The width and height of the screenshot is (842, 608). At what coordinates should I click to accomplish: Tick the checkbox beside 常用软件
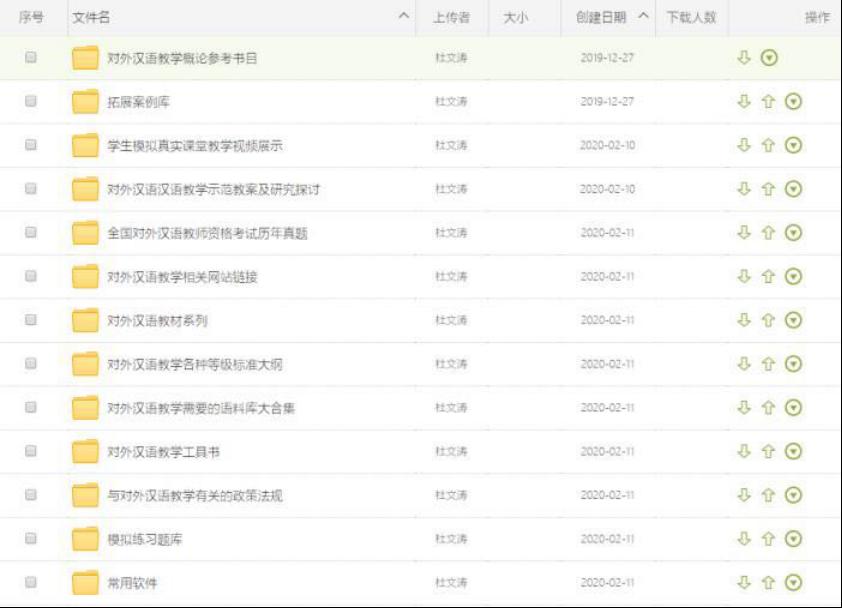(31, 583)
